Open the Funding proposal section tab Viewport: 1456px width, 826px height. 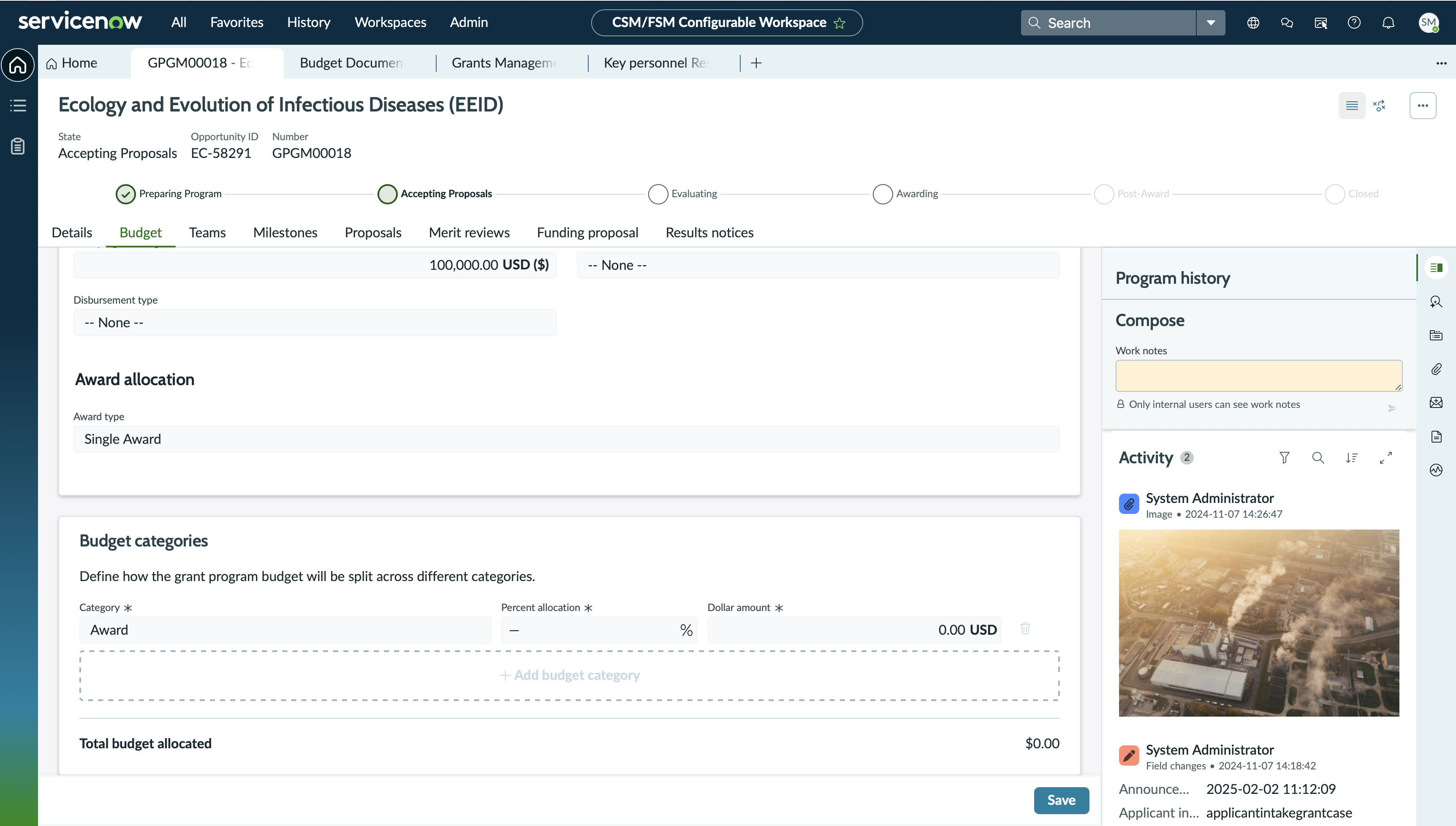tap(587, 233)
